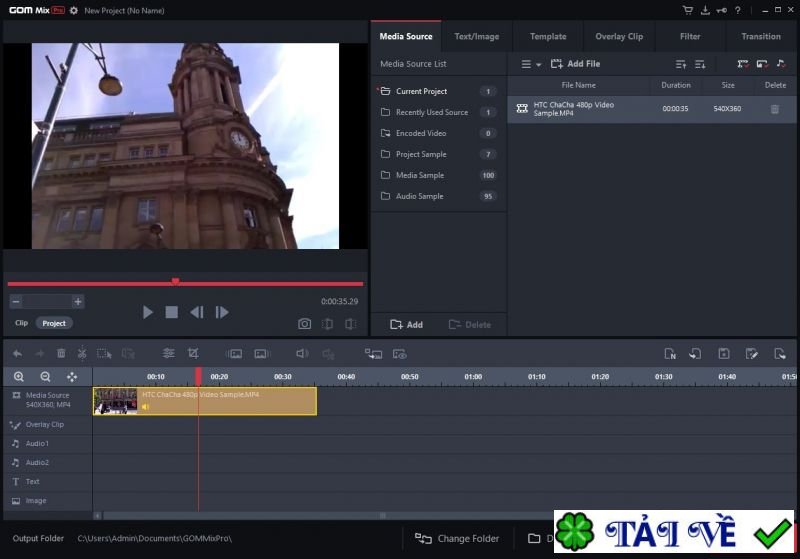Switch to the Transition tab
The image size is (800, 559).
click(760, 36)
